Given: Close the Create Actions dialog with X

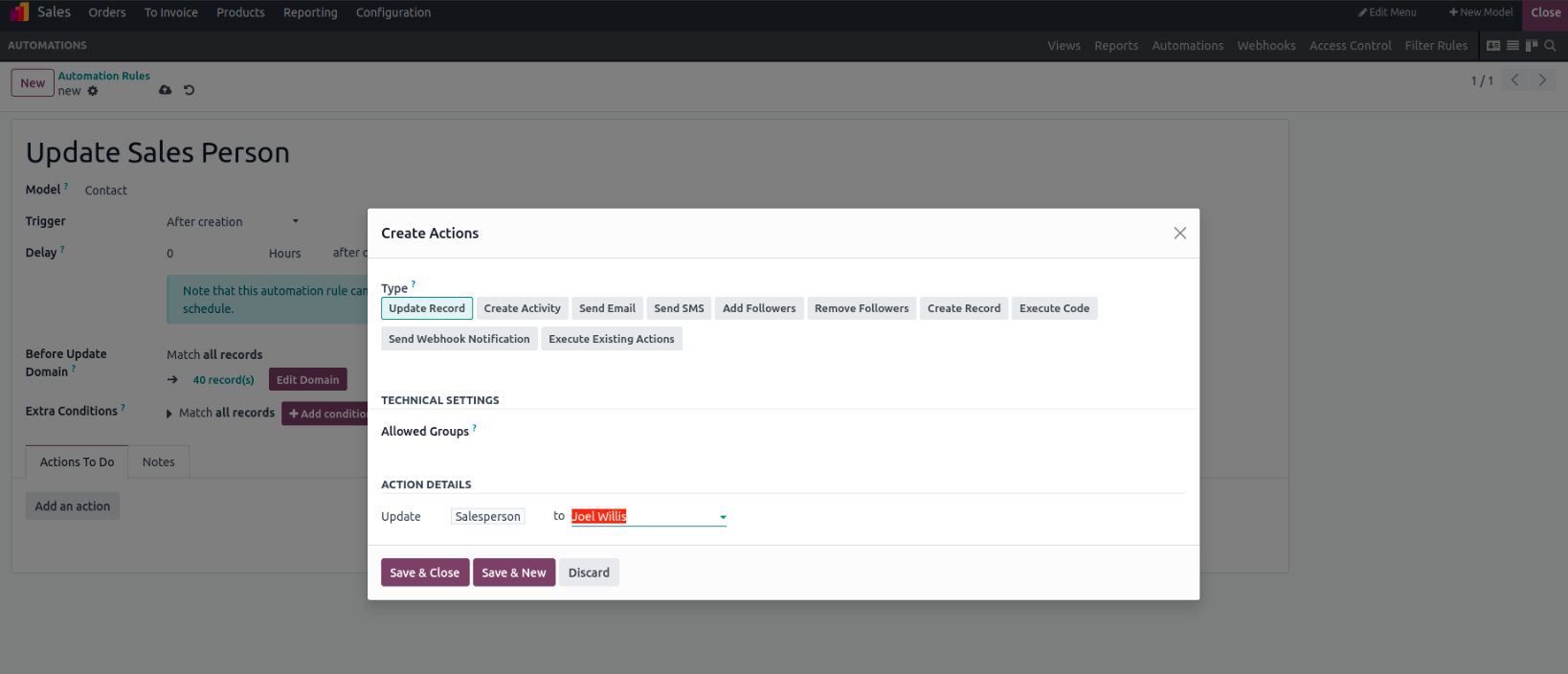Looking at the screenshot, I should click(x=1179, y=234).
